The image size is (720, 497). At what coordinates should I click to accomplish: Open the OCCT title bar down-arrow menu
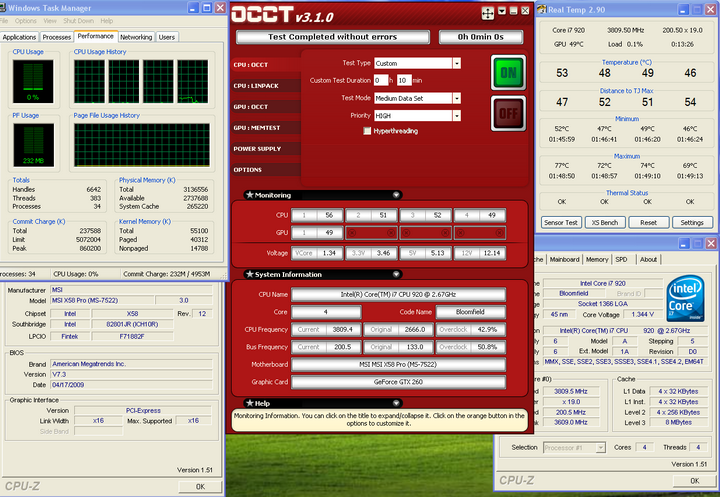click(x=502, y=11)
